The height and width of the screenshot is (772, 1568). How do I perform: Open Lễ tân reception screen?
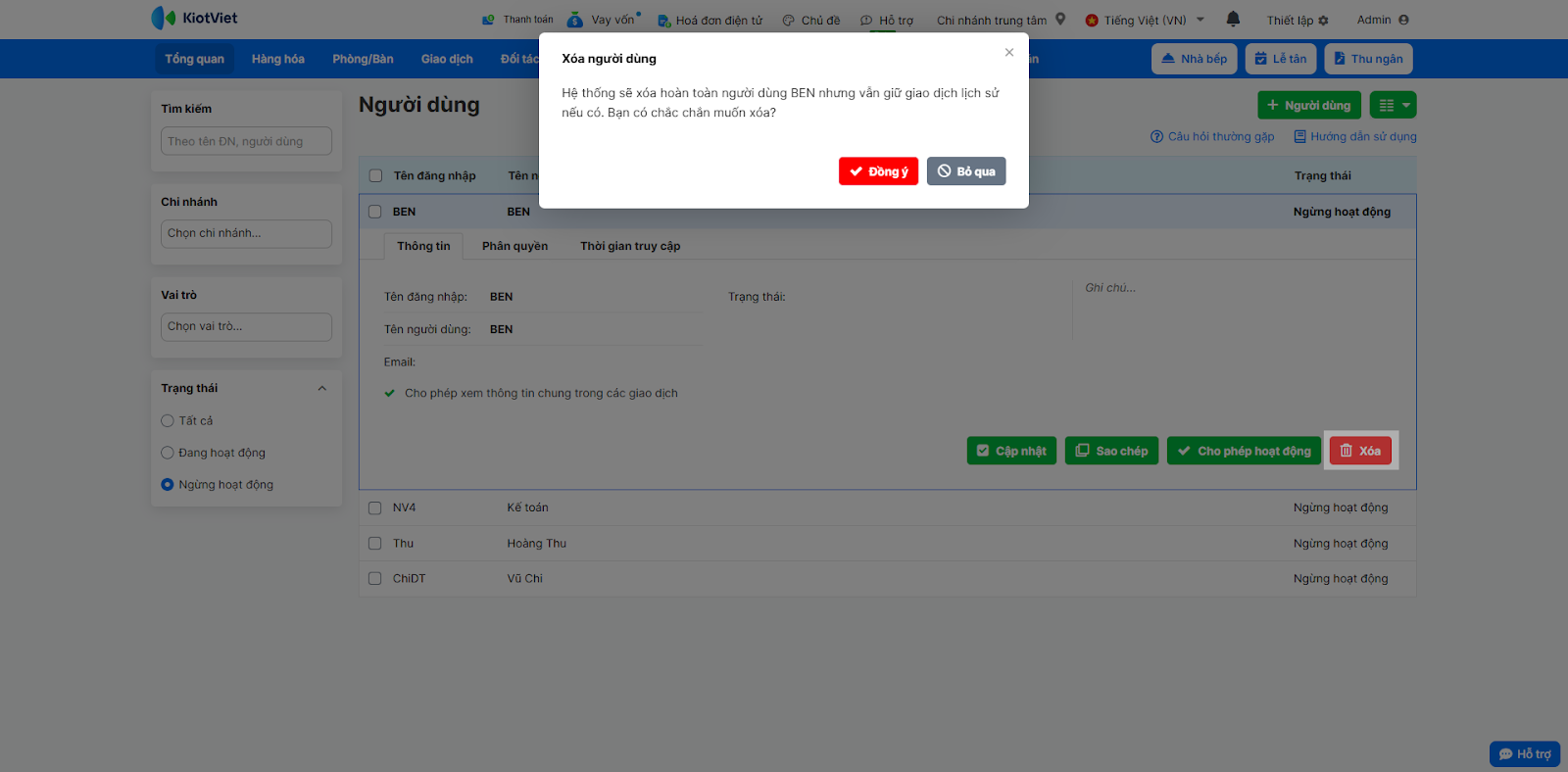tap(1281, 59)
